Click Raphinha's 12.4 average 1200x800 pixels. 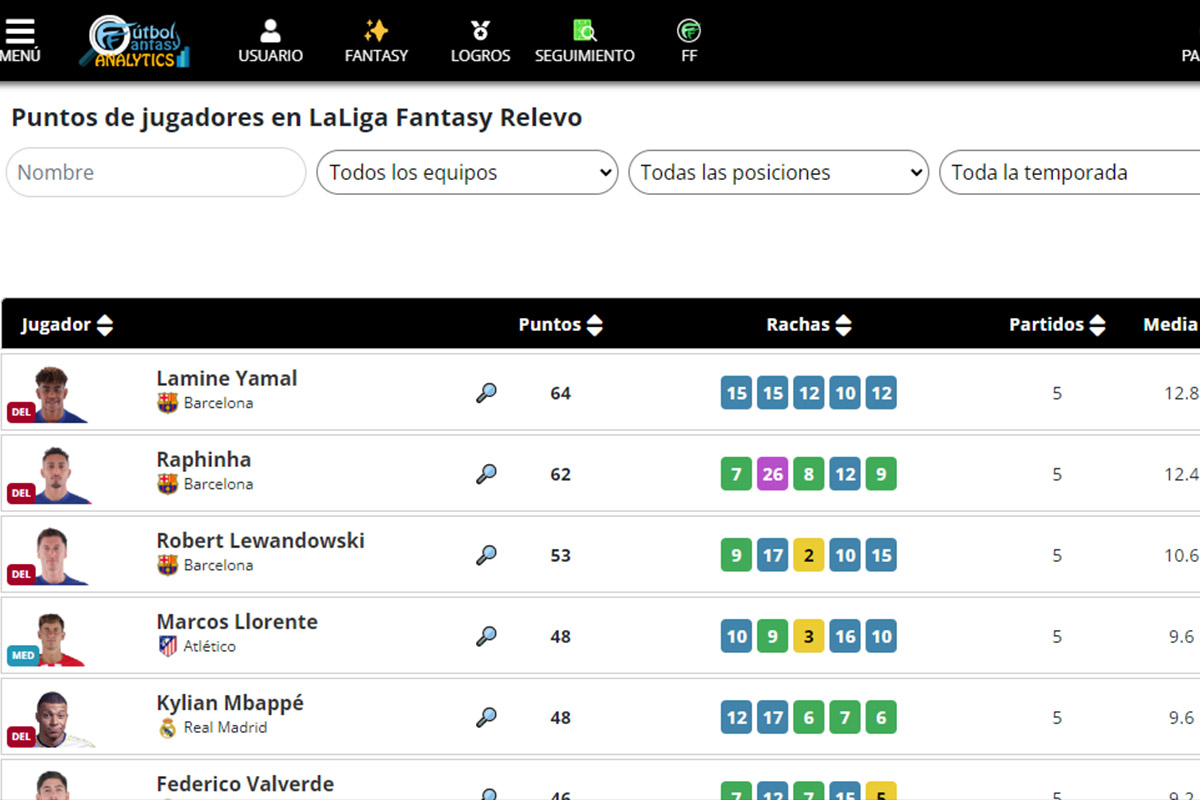(1181, 474)
